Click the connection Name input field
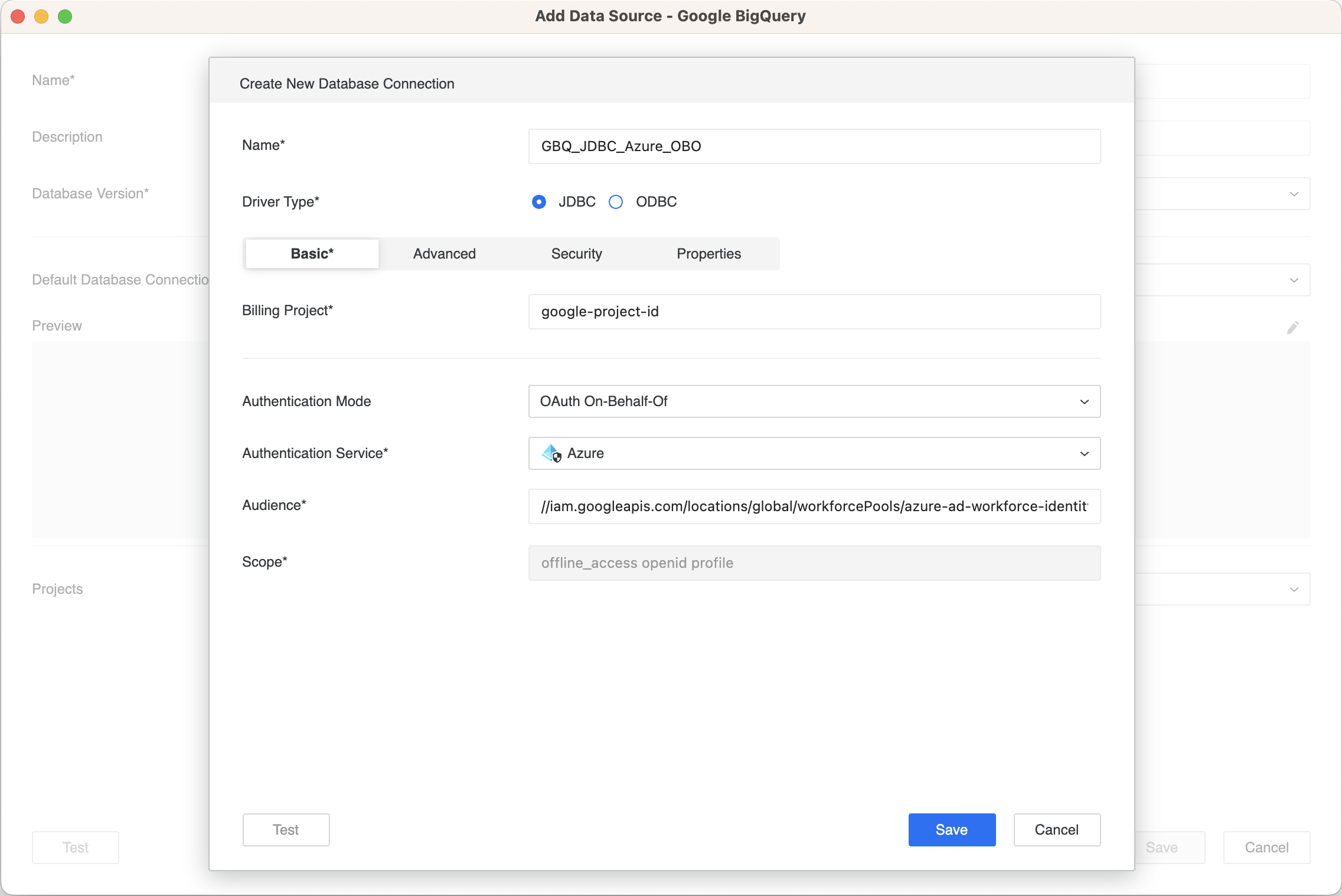Image resolution: width=1342 pixels, height=896 pixels. (x=814, y=146)
